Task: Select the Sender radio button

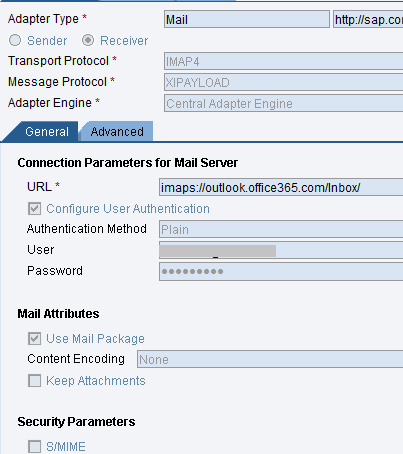Action: click(x=15, y=40)
